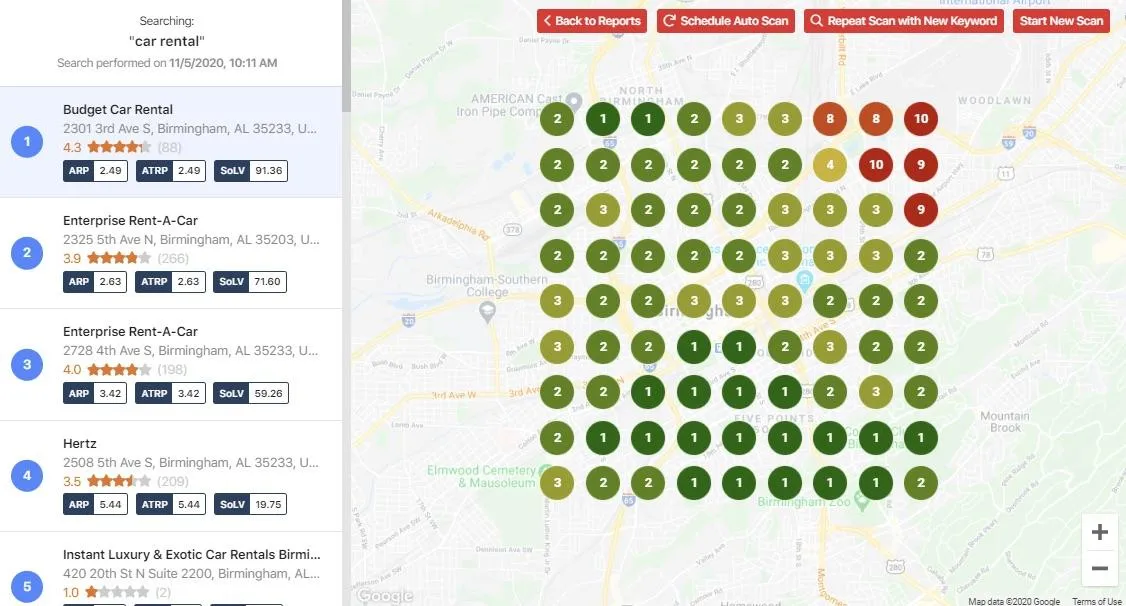This screenshot has width=1126, height=606.
Task: Click the SoLV 71.60 badge
Action: coord(250,281)
